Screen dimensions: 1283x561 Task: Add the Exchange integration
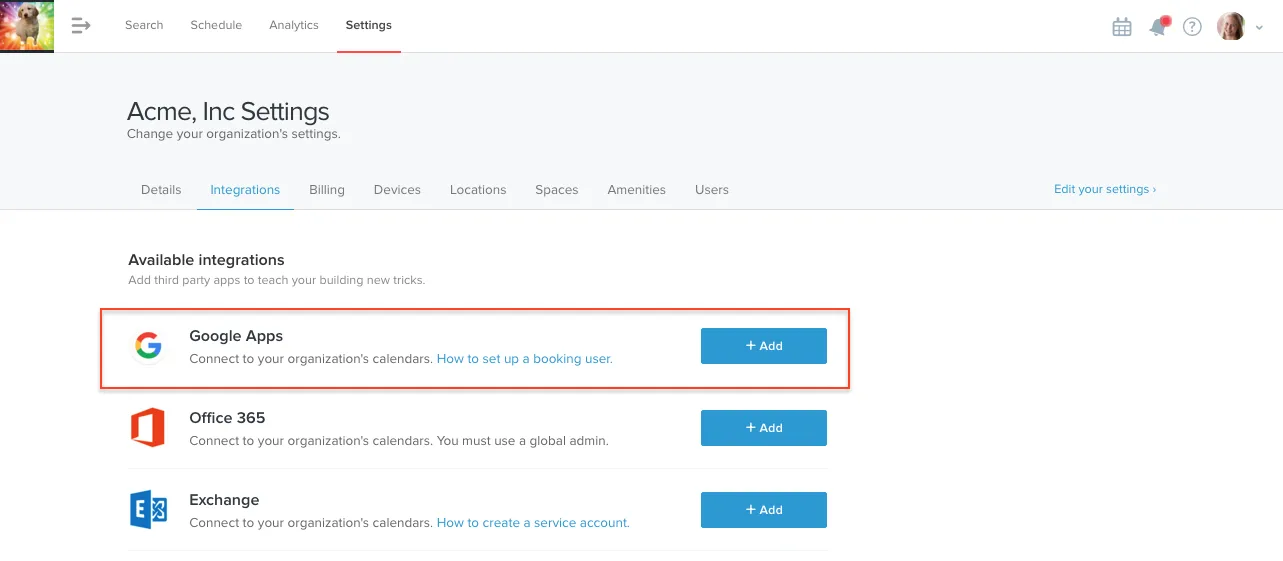click(x=764, y=510)
